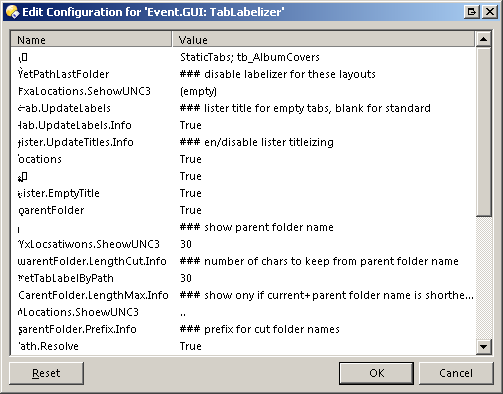
Task: Click the restore-size icon in title bar
Action: click(x=472, y=12)
